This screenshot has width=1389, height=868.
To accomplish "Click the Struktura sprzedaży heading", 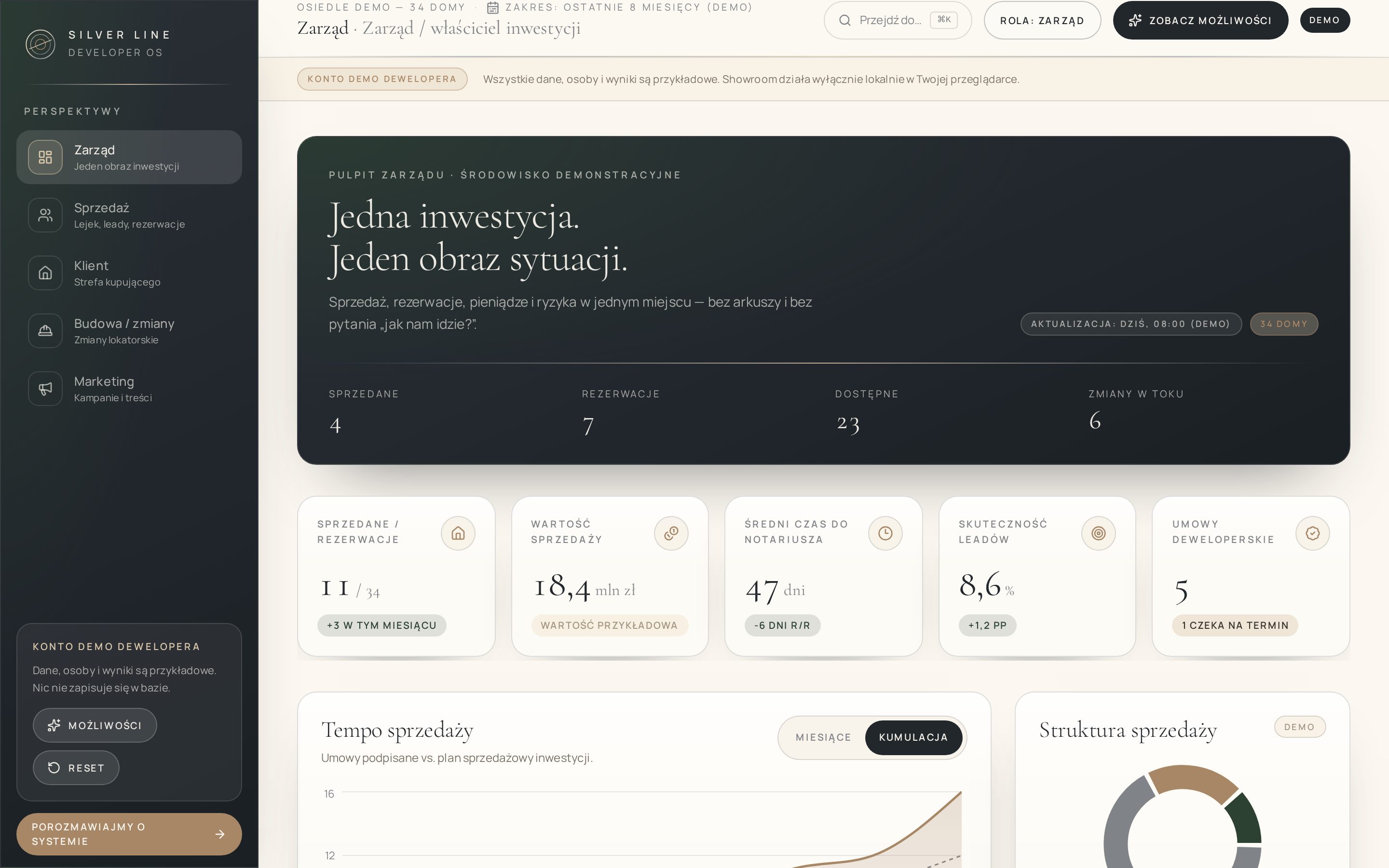I will pos(1128,730).
